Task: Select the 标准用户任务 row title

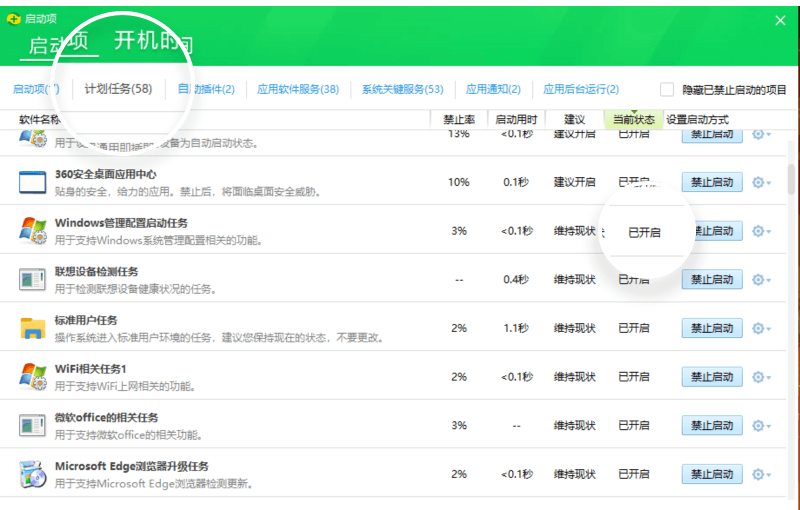Action: coord(86,320)
